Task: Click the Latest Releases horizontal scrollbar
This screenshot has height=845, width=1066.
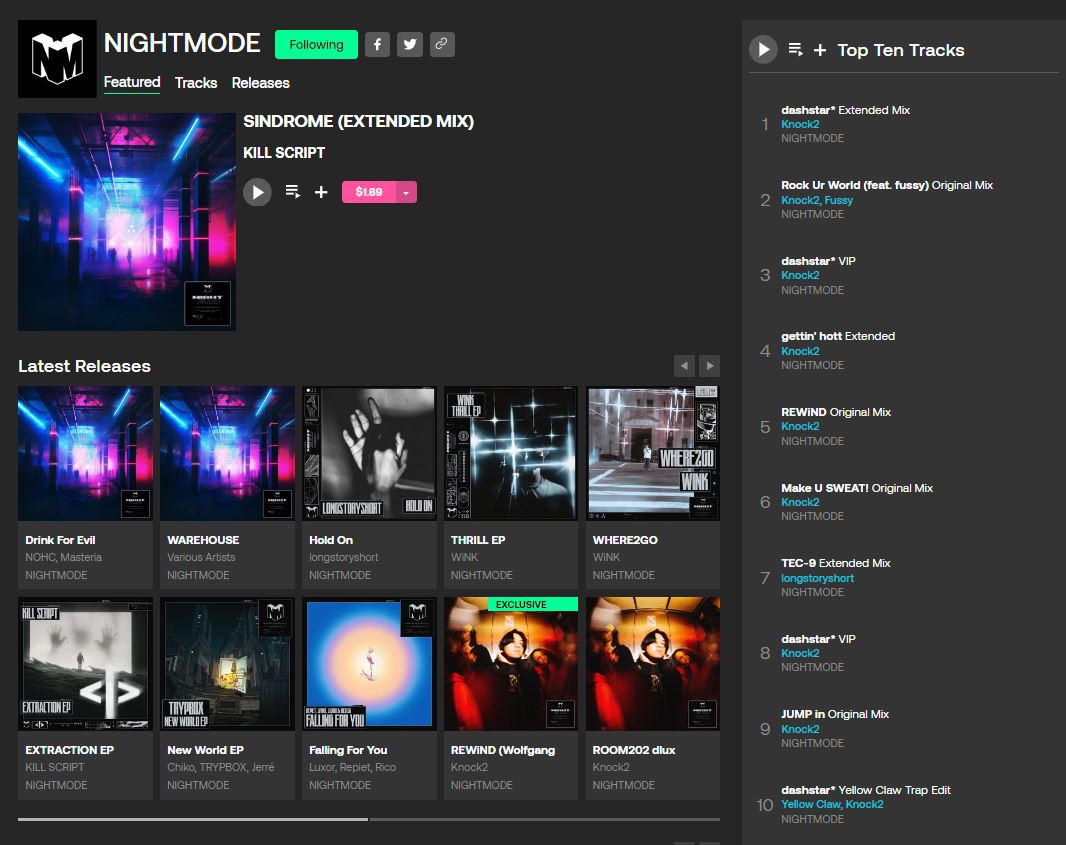Action: tap(369, 820)
